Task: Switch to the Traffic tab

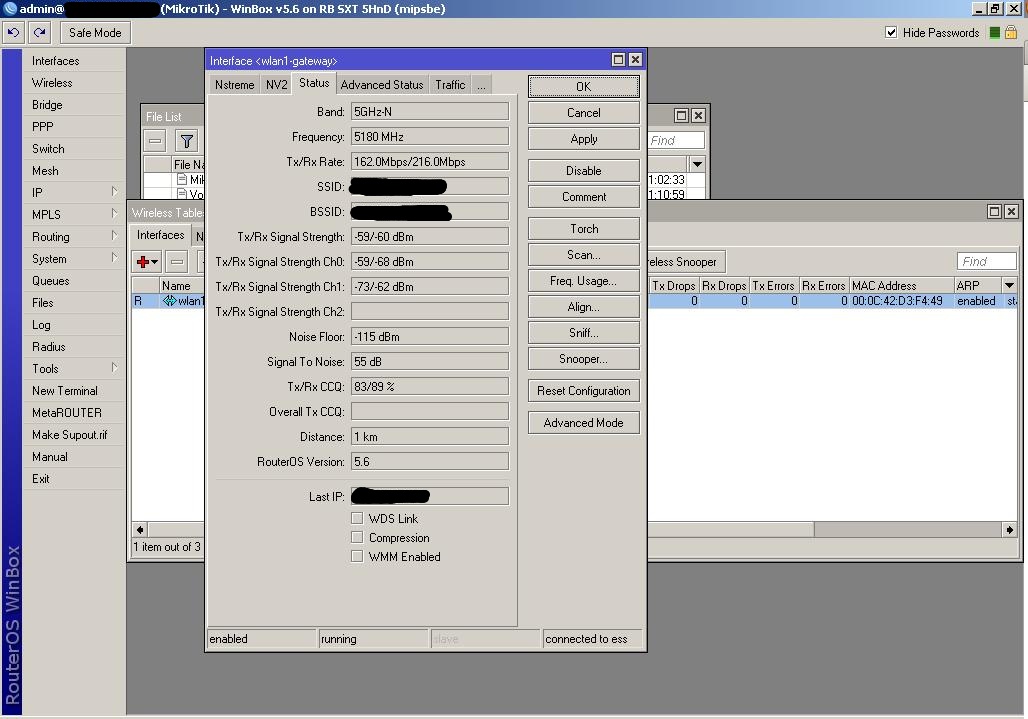Action: 450,85
